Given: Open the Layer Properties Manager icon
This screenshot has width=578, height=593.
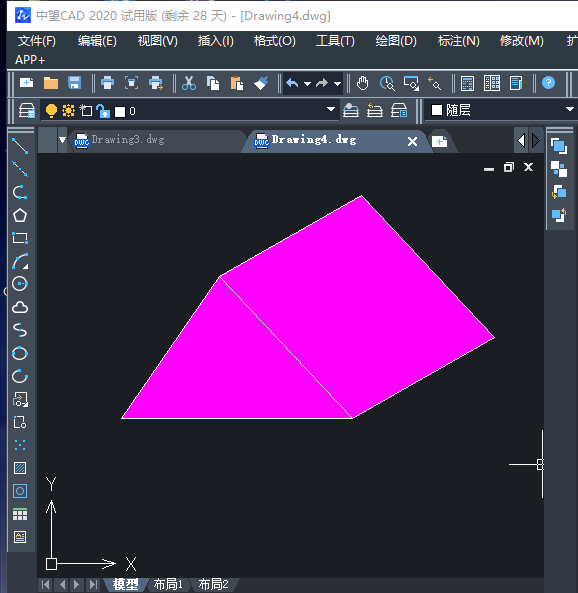Looking at the screenshot, I should pyautogui.click(x=27, y=111).
